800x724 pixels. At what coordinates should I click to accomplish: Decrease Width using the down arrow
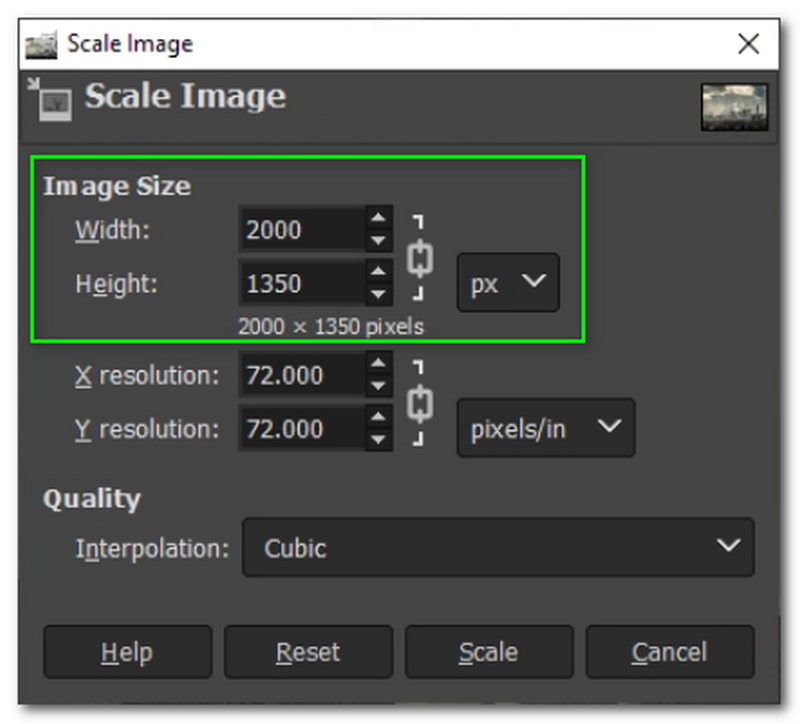(378, 241)
